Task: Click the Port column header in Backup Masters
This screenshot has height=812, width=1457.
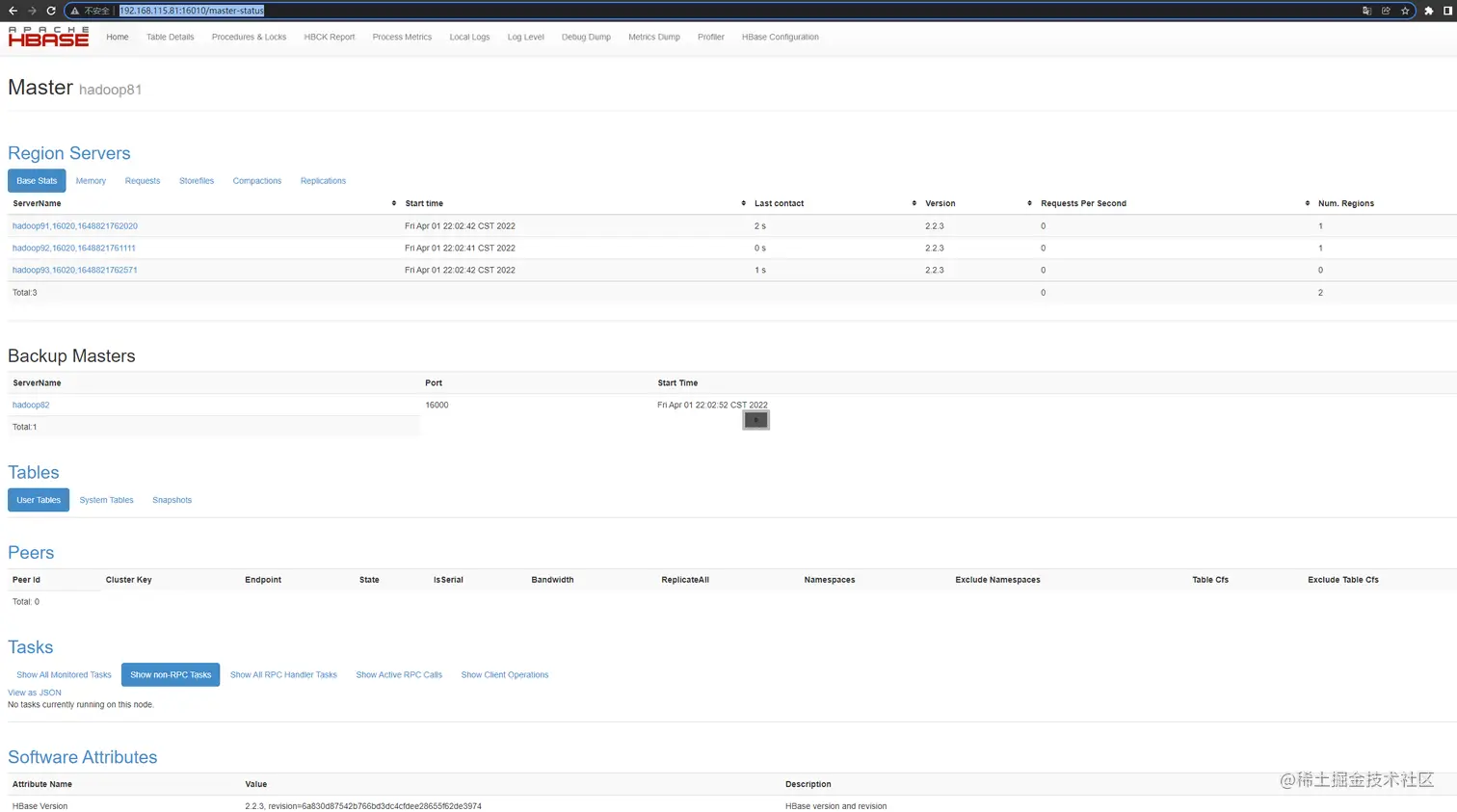Action: point(434,383)
